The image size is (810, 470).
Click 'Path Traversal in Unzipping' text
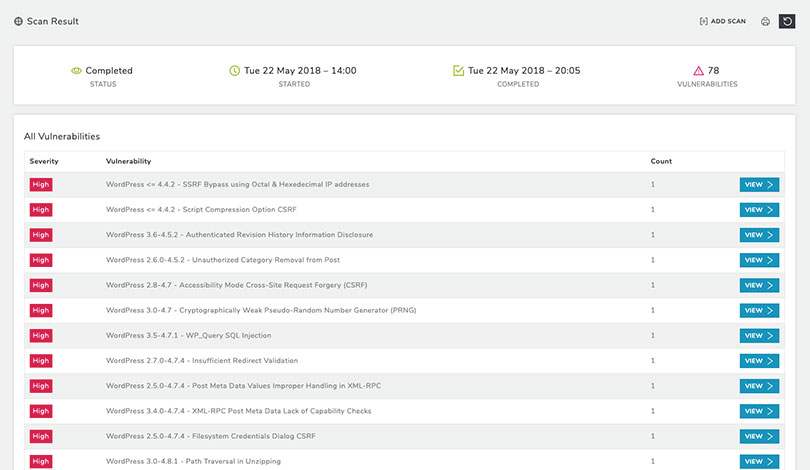tap(233, 461)
